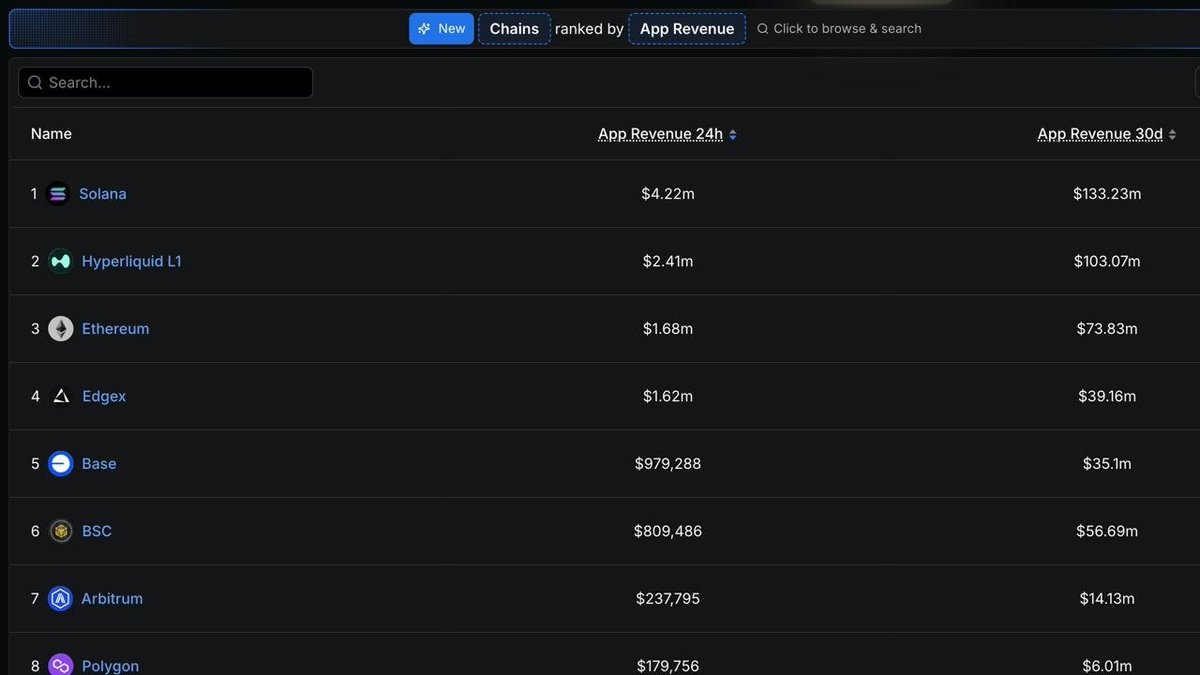This screenshot has height=675, width=1200.
Task: Click the Hyperliquid L1 logo icon
Action: [x=58, y=261]
